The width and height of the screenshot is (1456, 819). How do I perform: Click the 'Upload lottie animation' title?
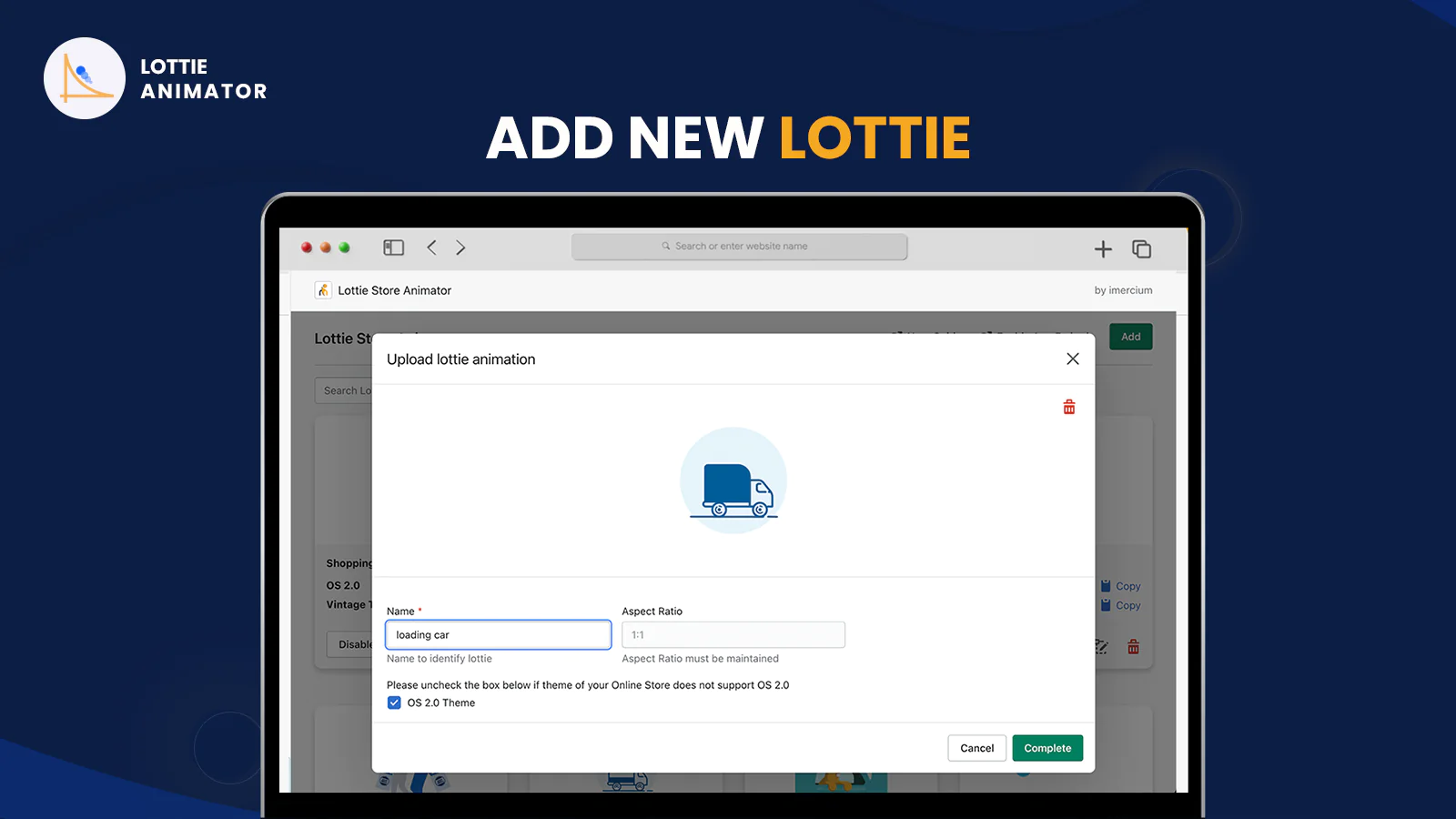click(x=461, y=359)
